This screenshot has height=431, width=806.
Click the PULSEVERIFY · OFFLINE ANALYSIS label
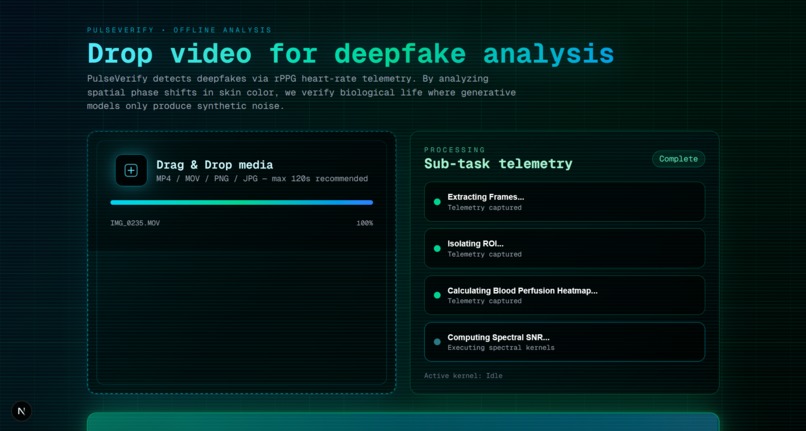(x=179, y=30)
